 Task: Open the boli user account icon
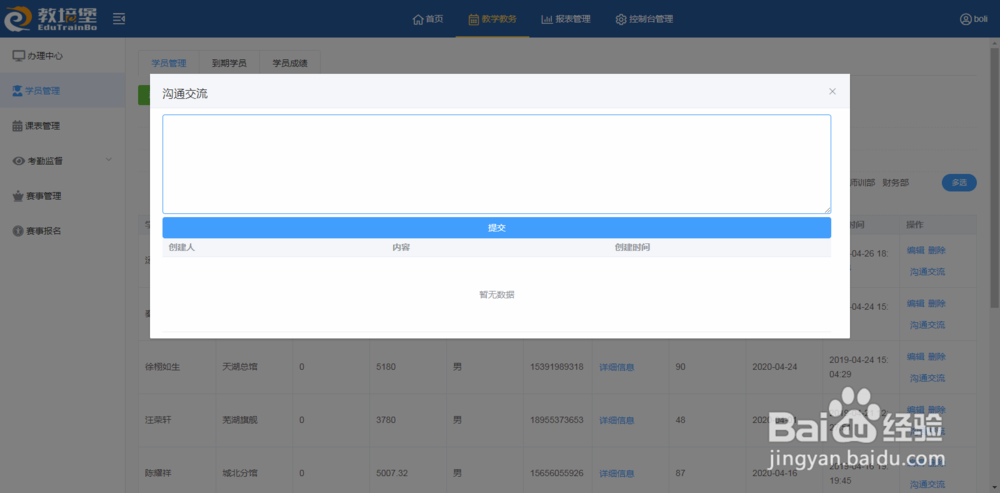click(965, 19)
